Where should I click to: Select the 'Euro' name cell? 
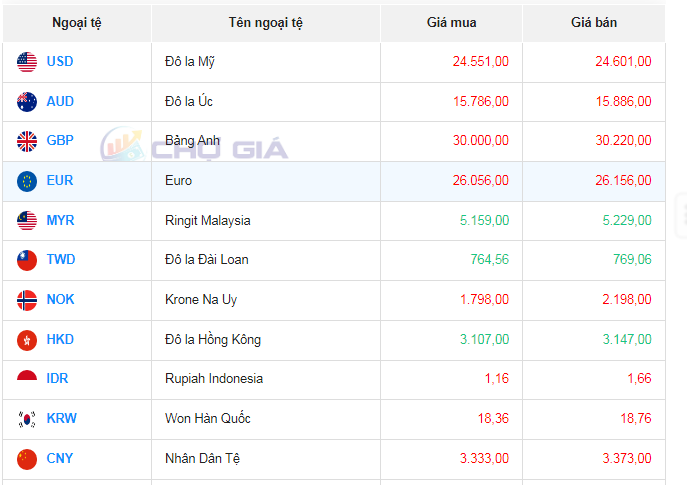click(x=266, y=181)
